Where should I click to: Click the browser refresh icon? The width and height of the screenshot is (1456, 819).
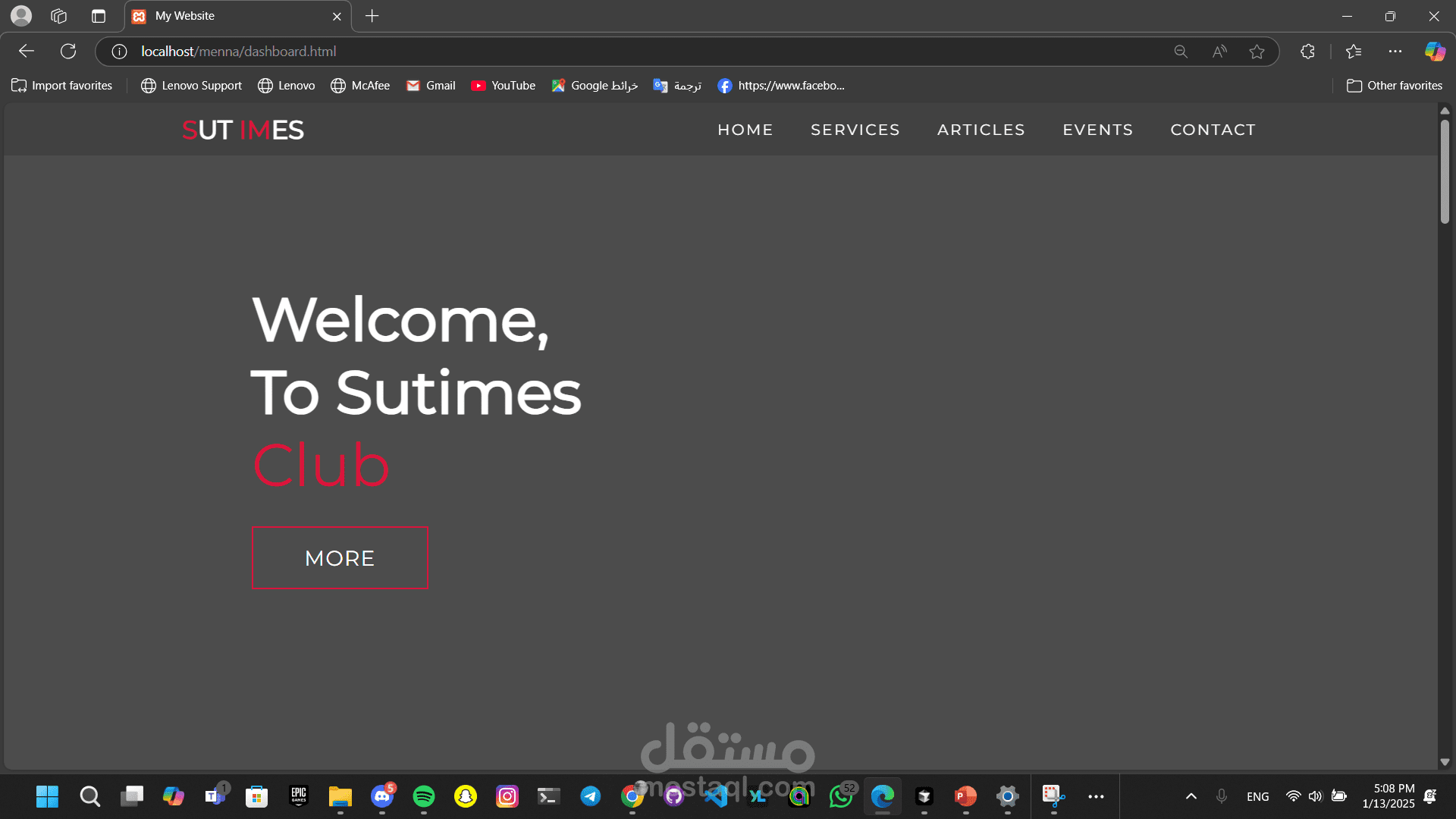click(x=68, y=52)
